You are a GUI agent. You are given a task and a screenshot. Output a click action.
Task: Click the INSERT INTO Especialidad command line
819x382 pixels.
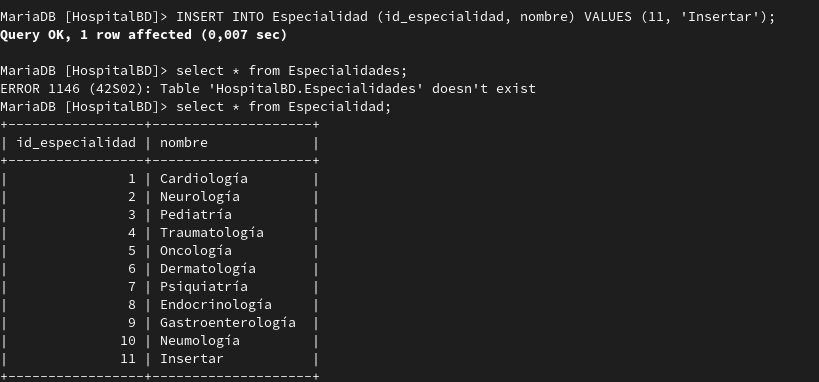click(x=388, y=17)
